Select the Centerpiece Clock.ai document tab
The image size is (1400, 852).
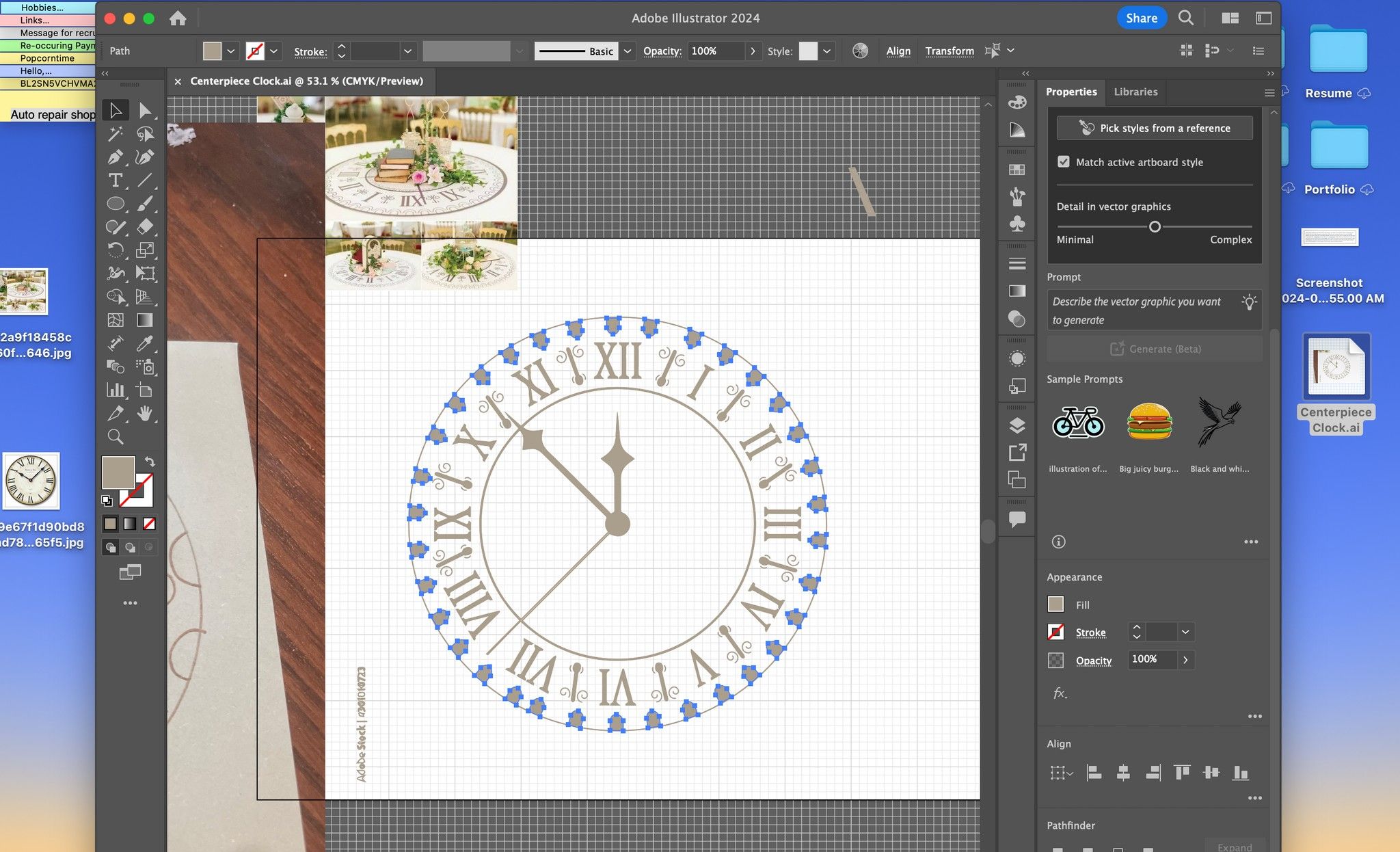(x=306, y=81)
